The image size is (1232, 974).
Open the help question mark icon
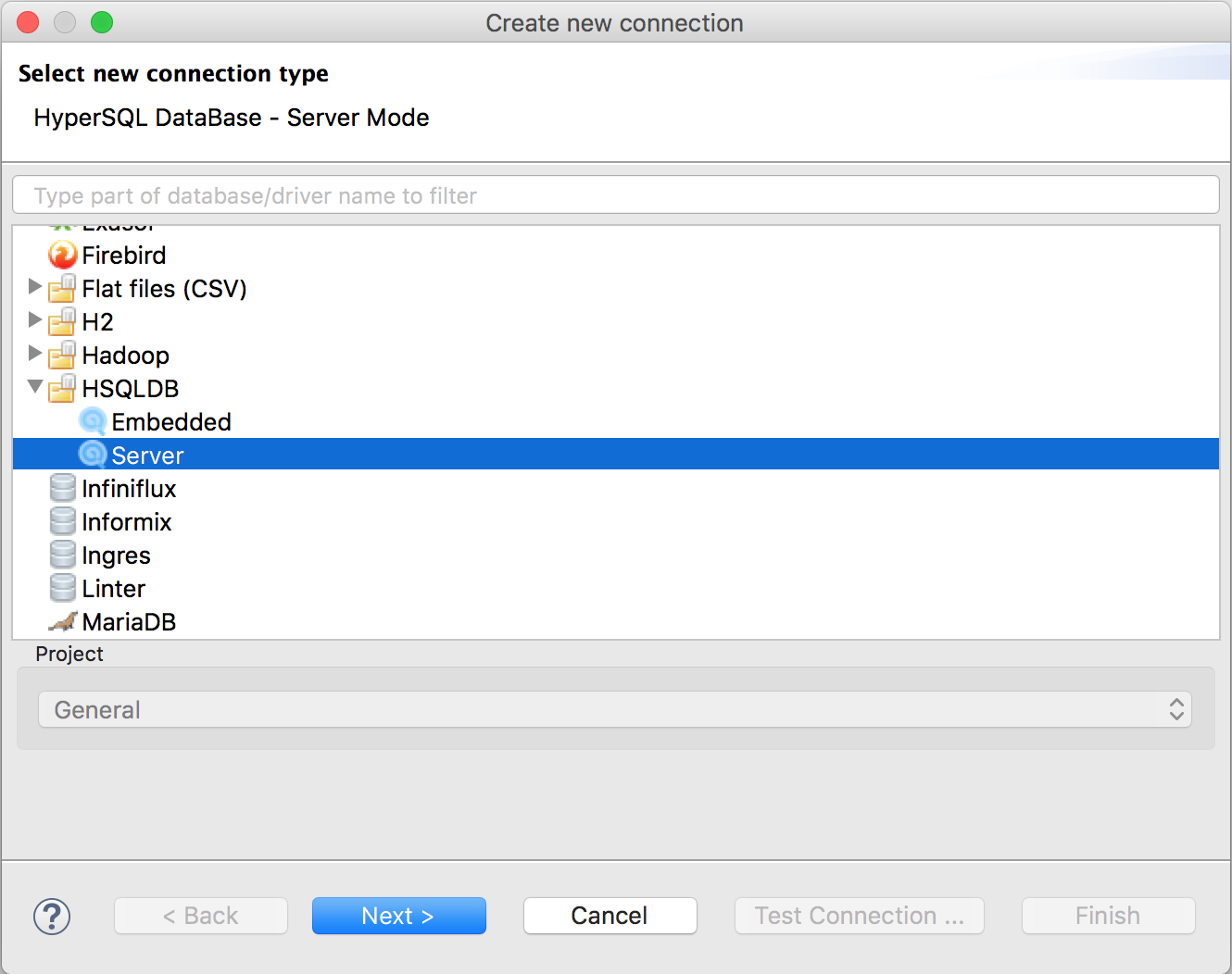[52, 916]
